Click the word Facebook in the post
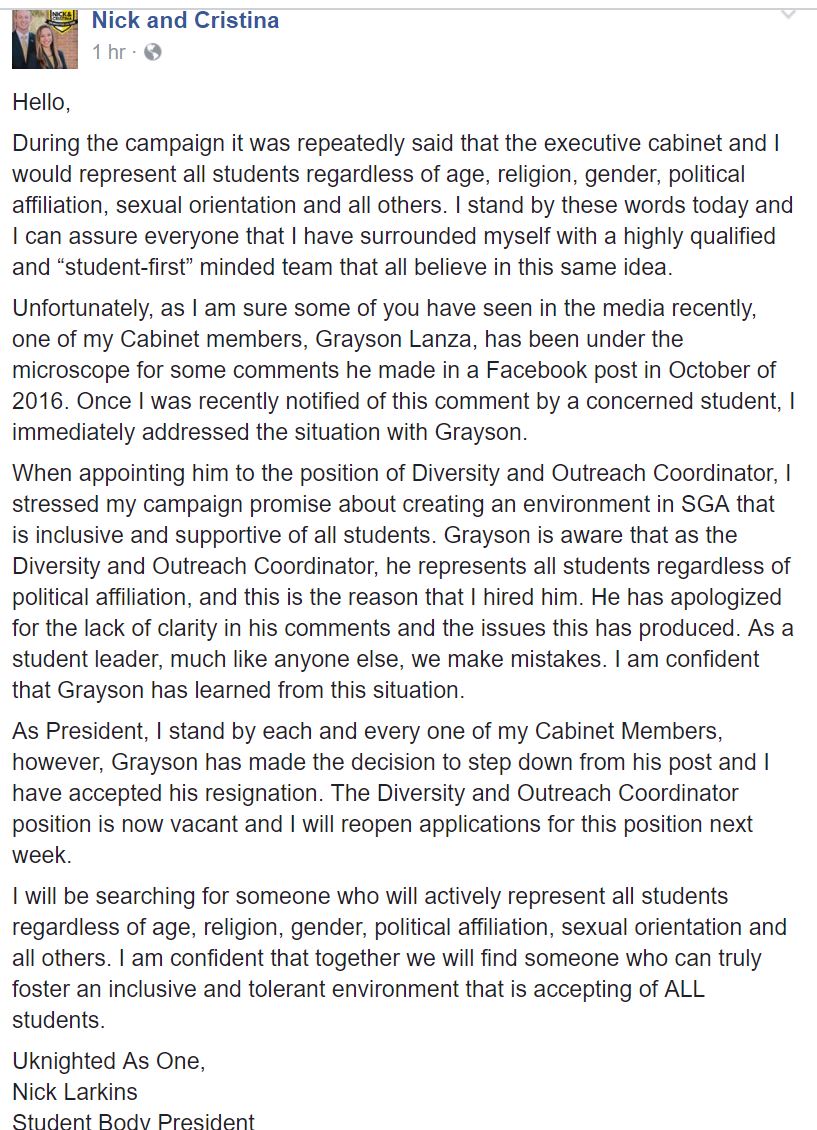The height and width of the screenshot is (1130, 817). tap(537, 370)
